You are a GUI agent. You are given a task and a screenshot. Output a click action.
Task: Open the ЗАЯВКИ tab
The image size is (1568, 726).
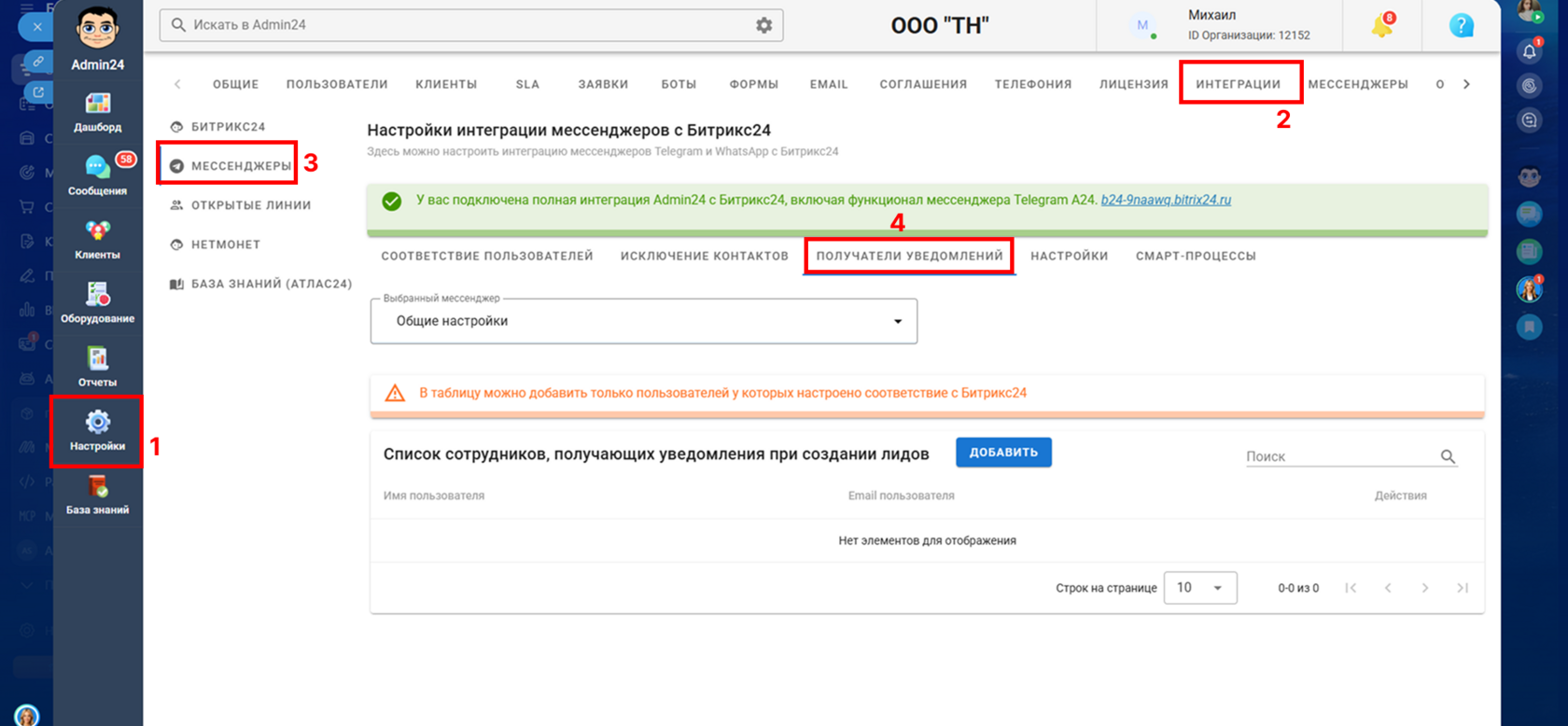tap(603, 84)
